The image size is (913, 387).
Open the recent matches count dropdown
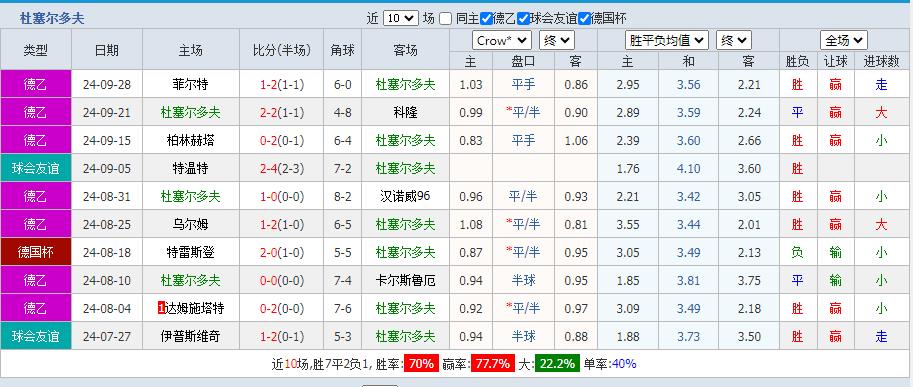click(x=401, y=18)
